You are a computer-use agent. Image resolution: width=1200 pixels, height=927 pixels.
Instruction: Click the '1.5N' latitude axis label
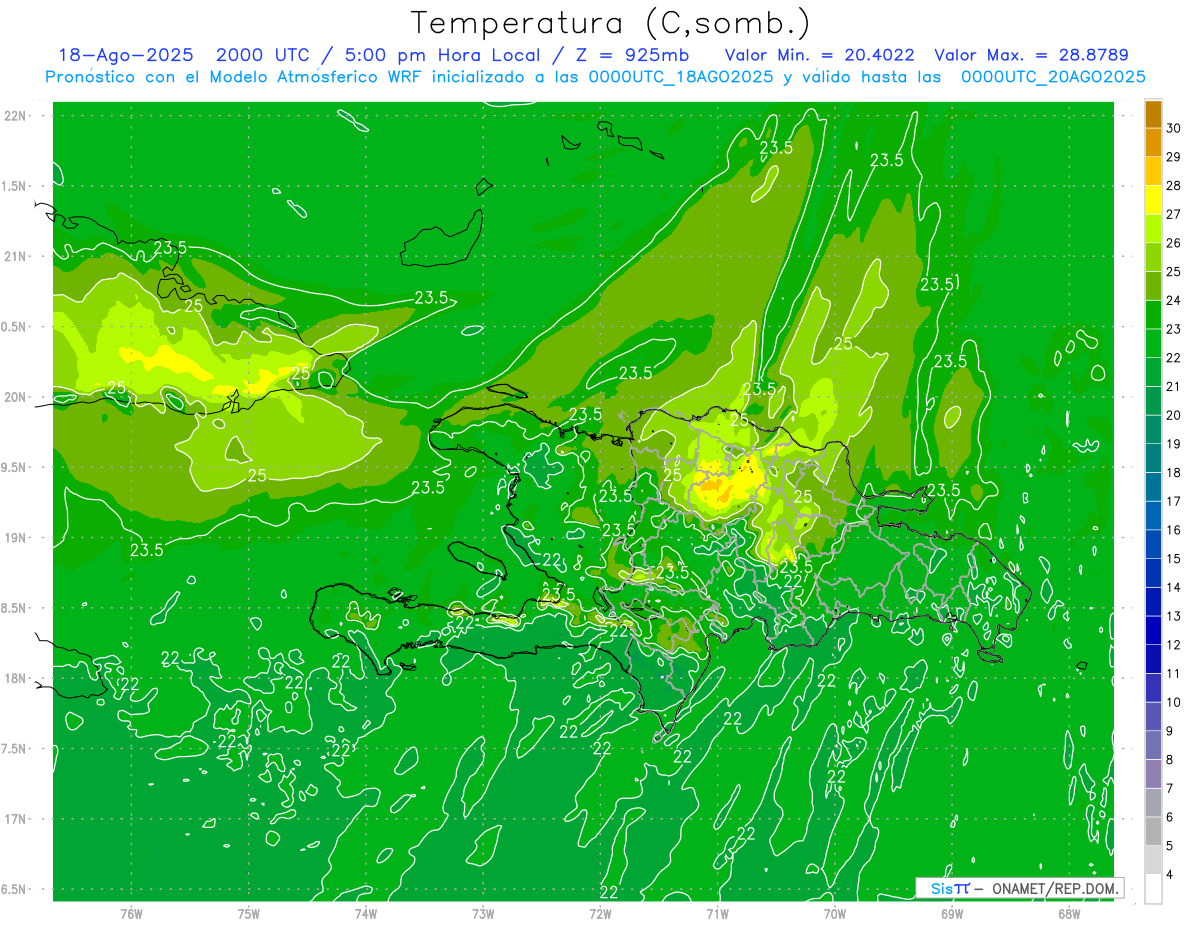pos(14,186)
